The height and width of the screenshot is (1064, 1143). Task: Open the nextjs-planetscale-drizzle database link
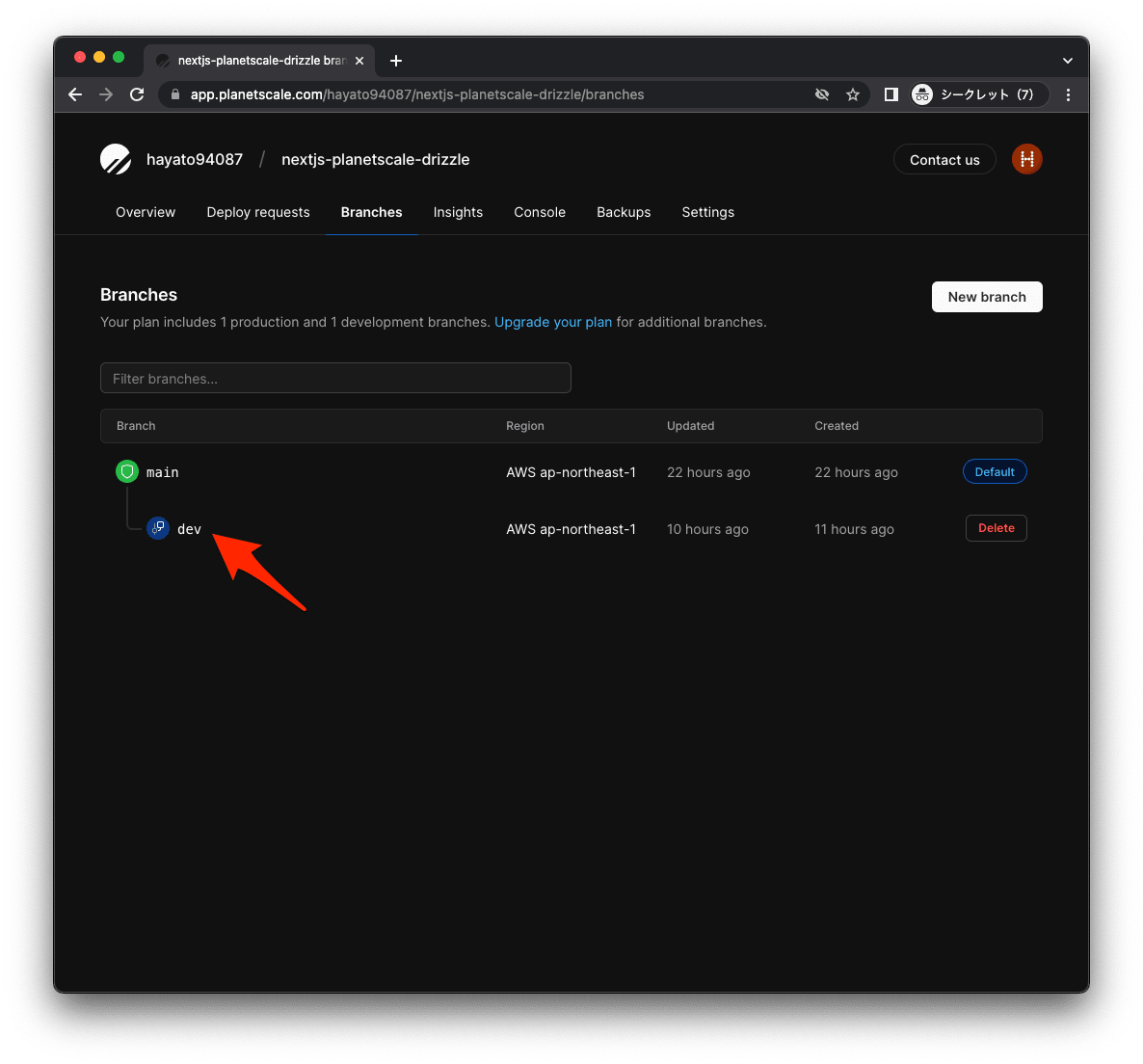click(x=376, y=160)
